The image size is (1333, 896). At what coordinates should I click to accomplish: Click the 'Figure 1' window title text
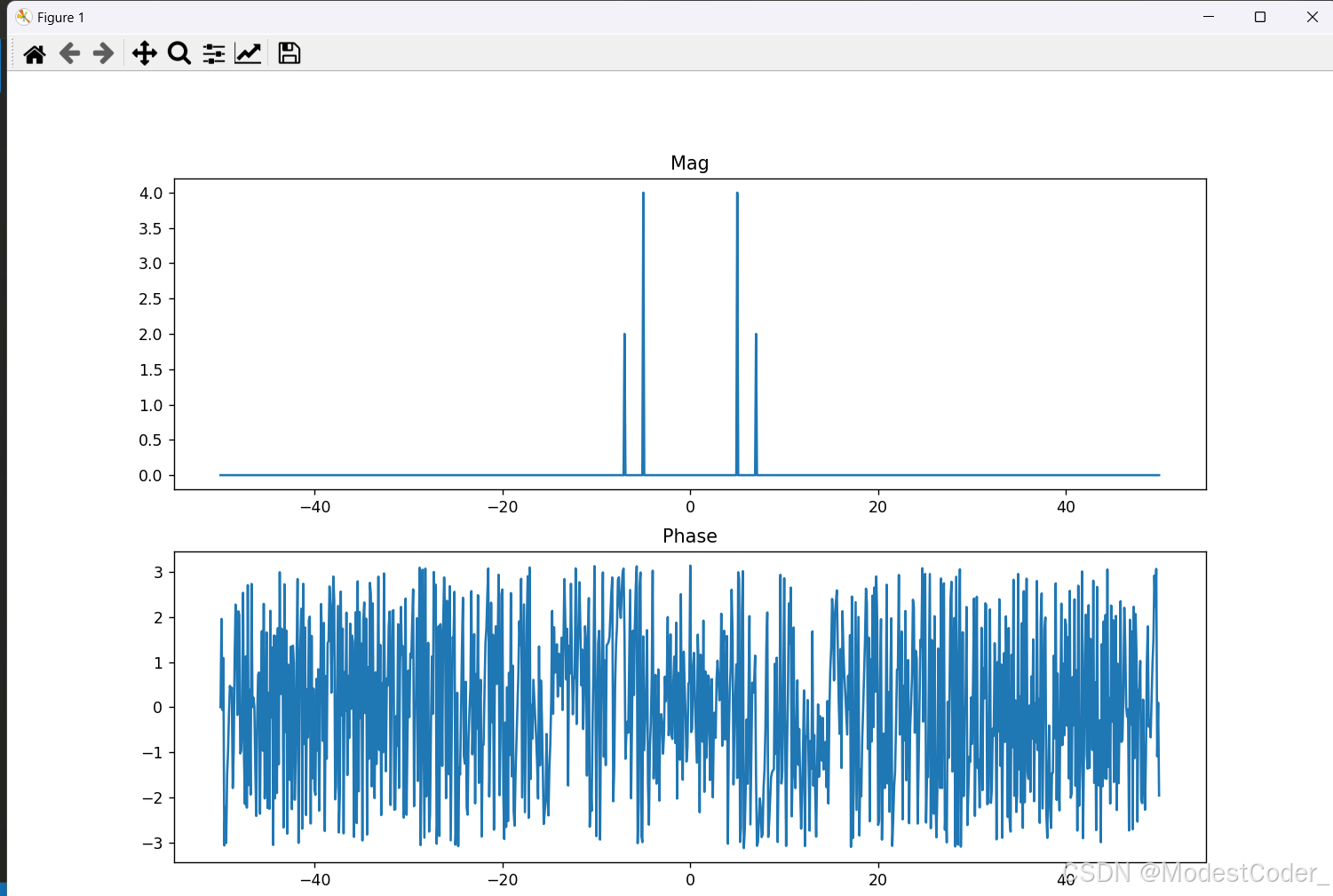click(60, 18)
